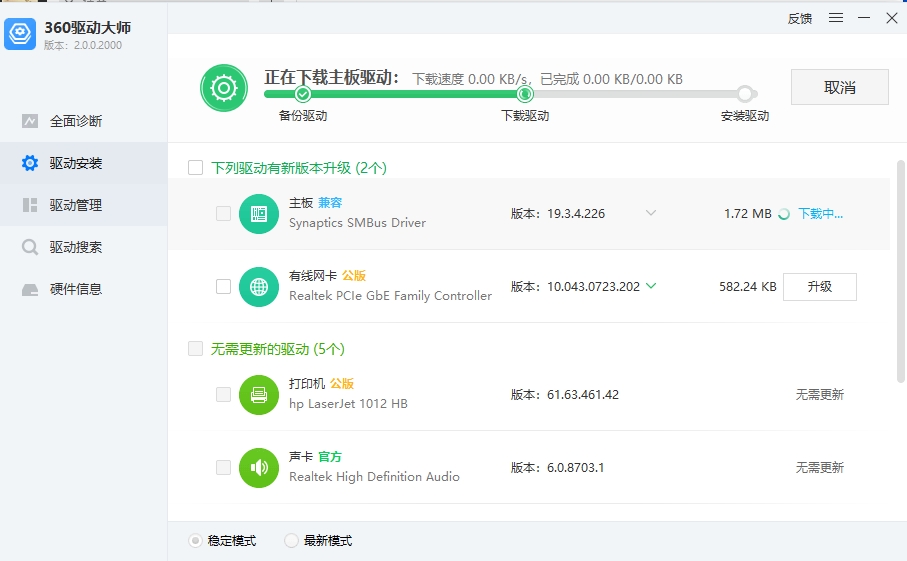Toggle select-all checkbox for 下列驱动有新版本升级
Viewport: 907px width, 561px height.
[196, 168]
